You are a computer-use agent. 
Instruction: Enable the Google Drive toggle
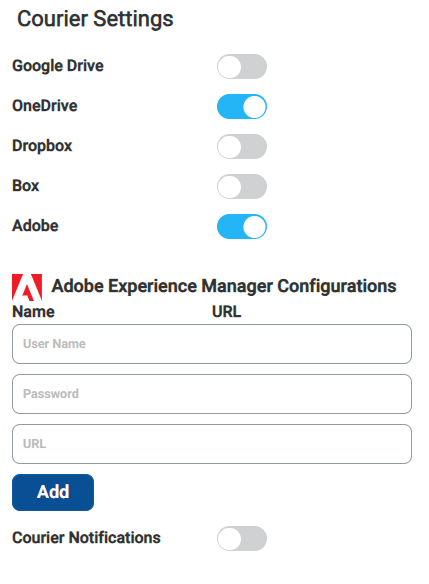242,66
